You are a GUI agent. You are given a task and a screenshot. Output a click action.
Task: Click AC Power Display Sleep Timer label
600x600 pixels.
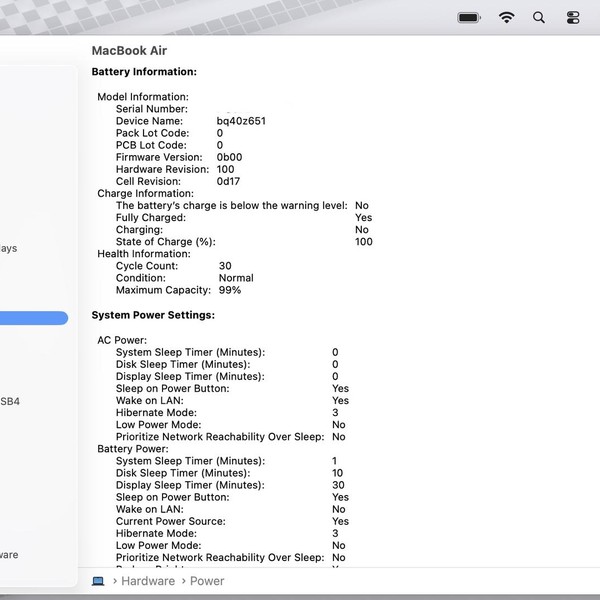point(190,377)
